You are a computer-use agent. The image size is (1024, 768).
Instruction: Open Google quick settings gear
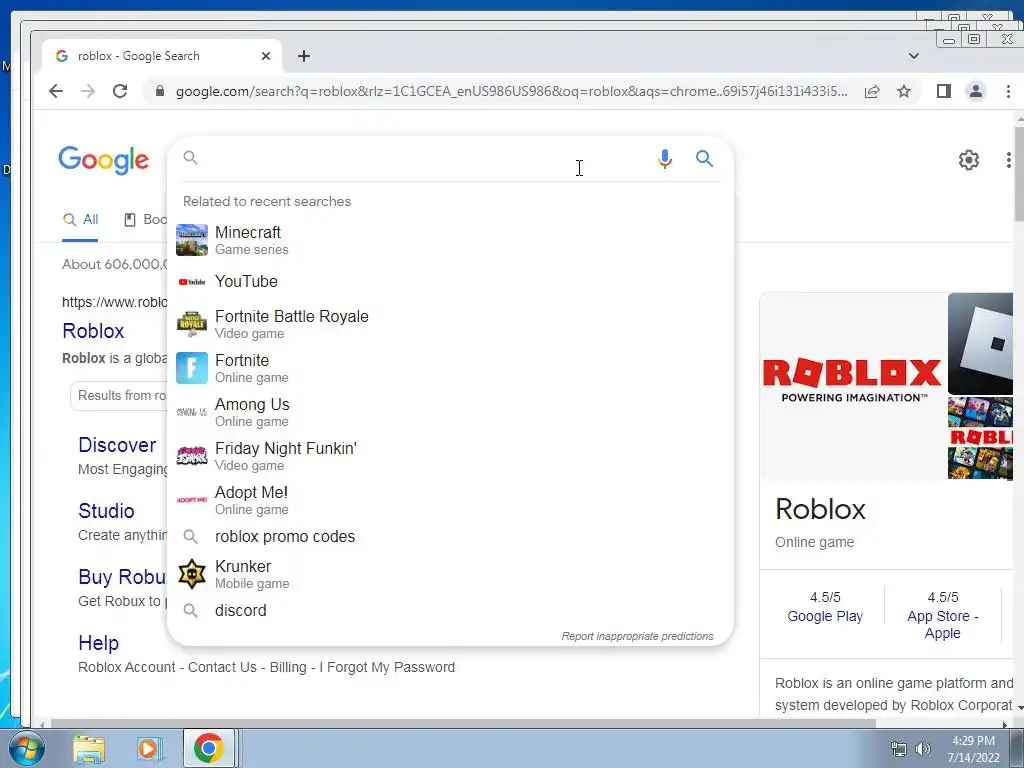pyautogui.click(x=968, y=160)
